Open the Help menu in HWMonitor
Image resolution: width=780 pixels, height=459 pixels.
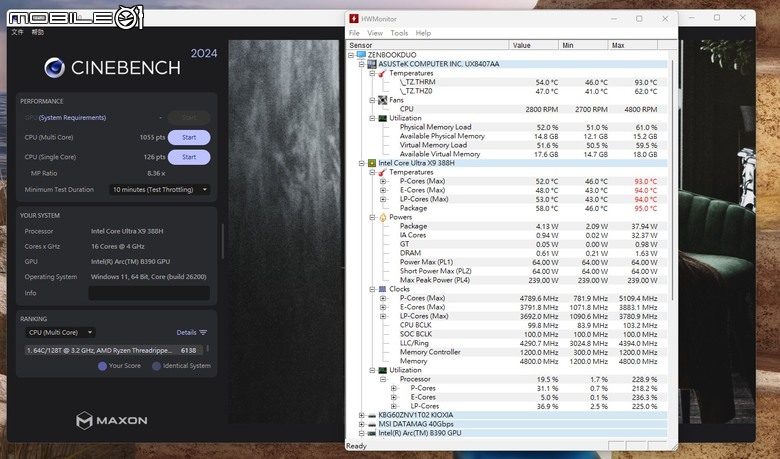[x=423, y=33]
